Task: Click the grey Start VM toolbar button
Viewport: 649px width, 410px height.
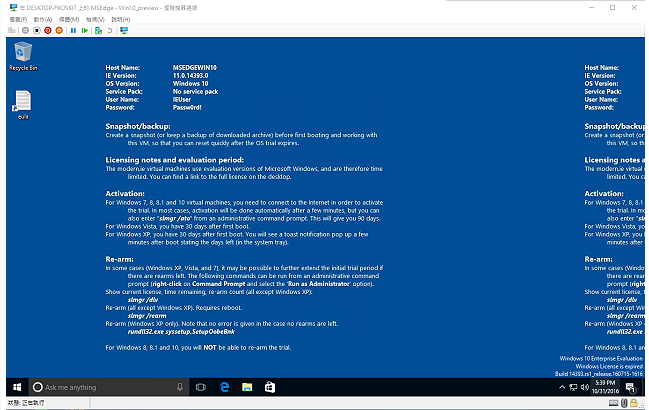Action: tap(25, 31)
